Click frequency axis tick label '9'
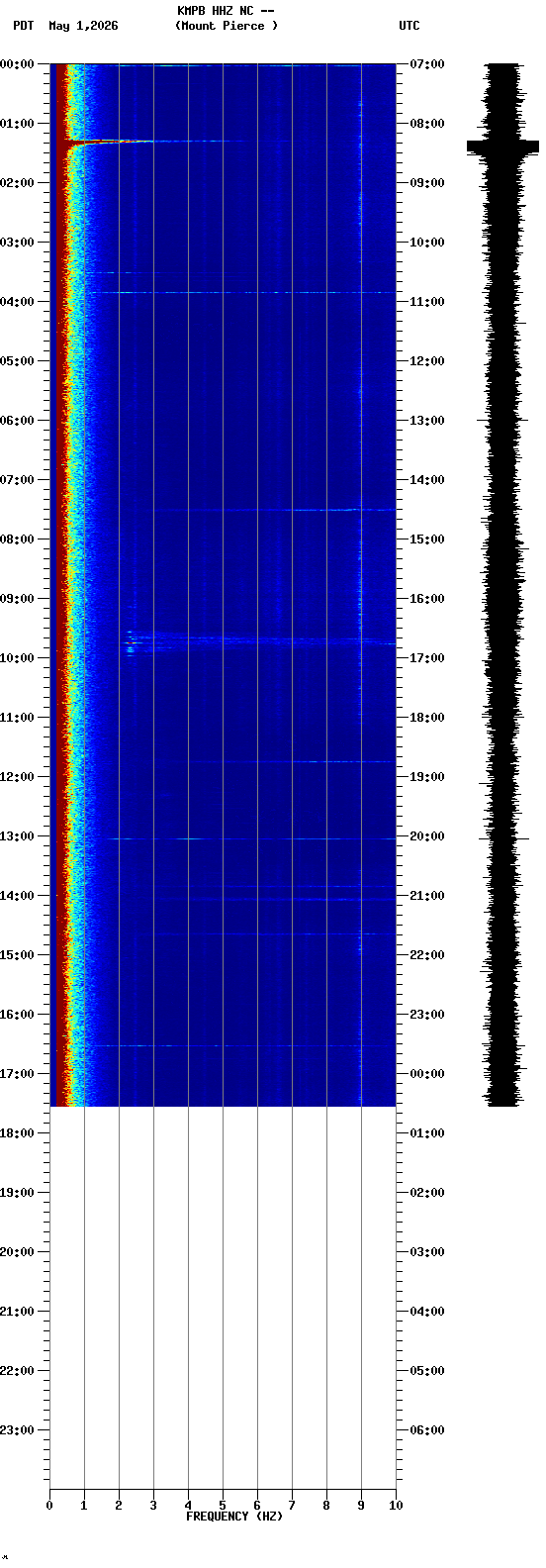This screenshot has width=546, height=1568. [x=361, y=1506]
